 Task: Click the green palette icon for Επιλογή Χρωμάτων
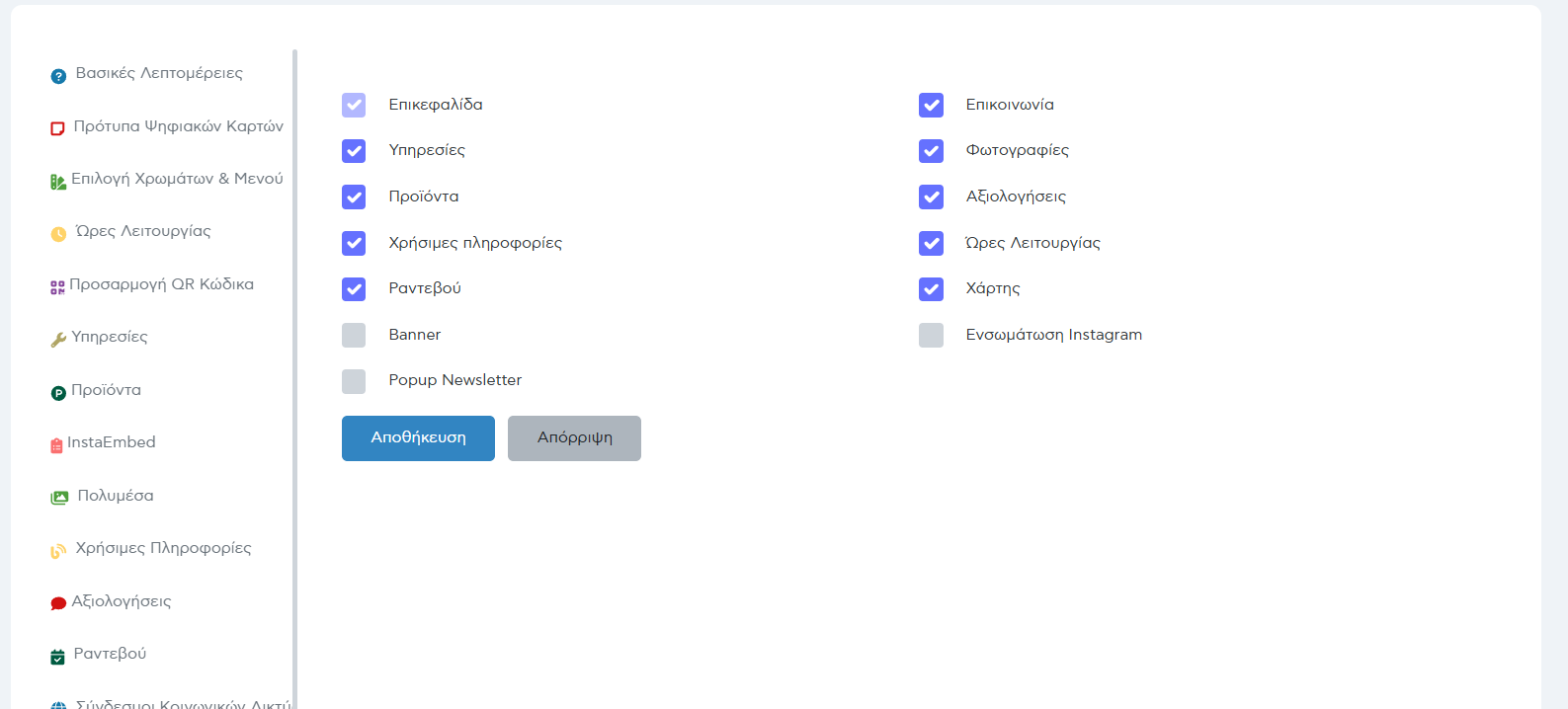pyautogui.click(x=58, y=182)
